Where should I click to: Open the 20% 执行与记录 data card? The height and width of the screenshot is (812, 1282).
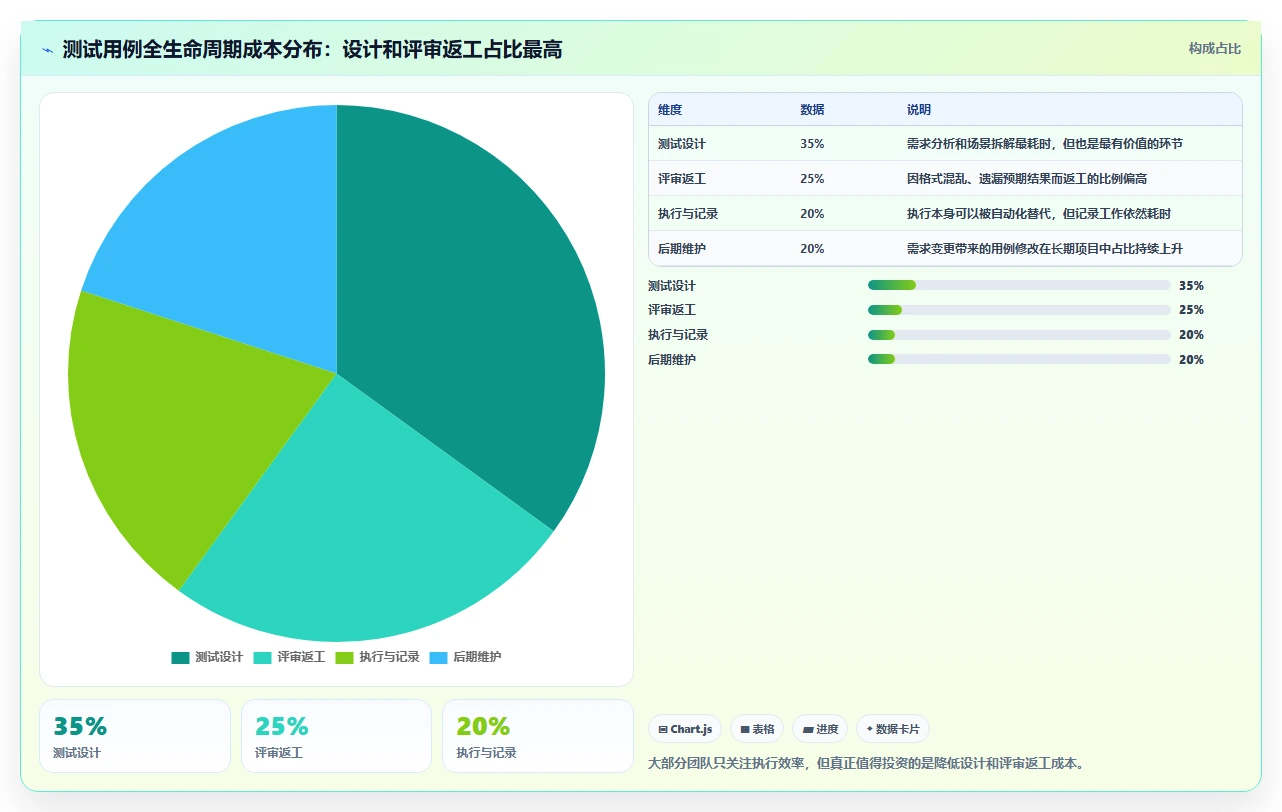[538, 736]
